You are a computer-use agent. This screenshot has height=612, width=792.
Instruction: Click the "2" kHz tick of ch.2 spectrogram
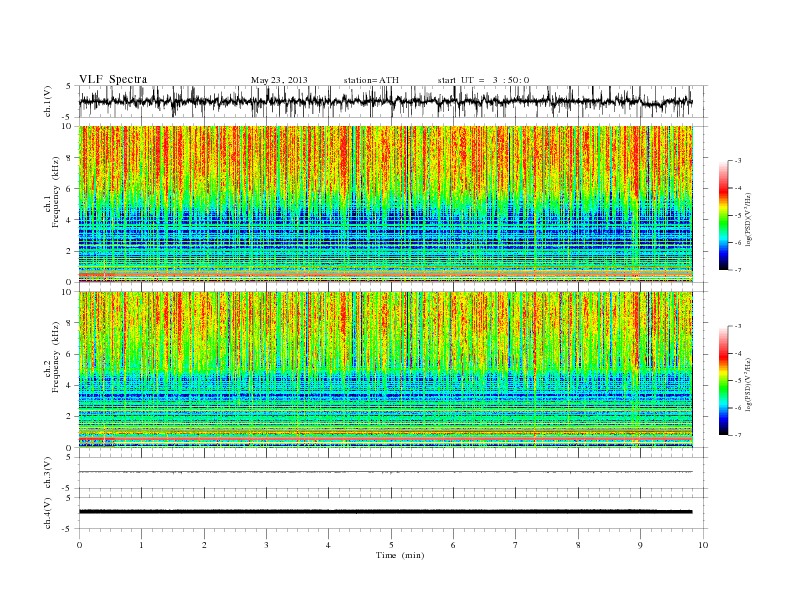[69, 417]
